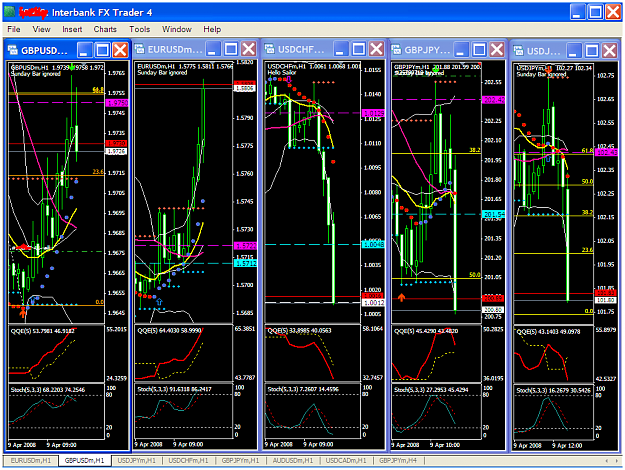The width and height of the screenshot is (625, 470).
Task: Click the USDJ chart window icon
Action: 519,50
